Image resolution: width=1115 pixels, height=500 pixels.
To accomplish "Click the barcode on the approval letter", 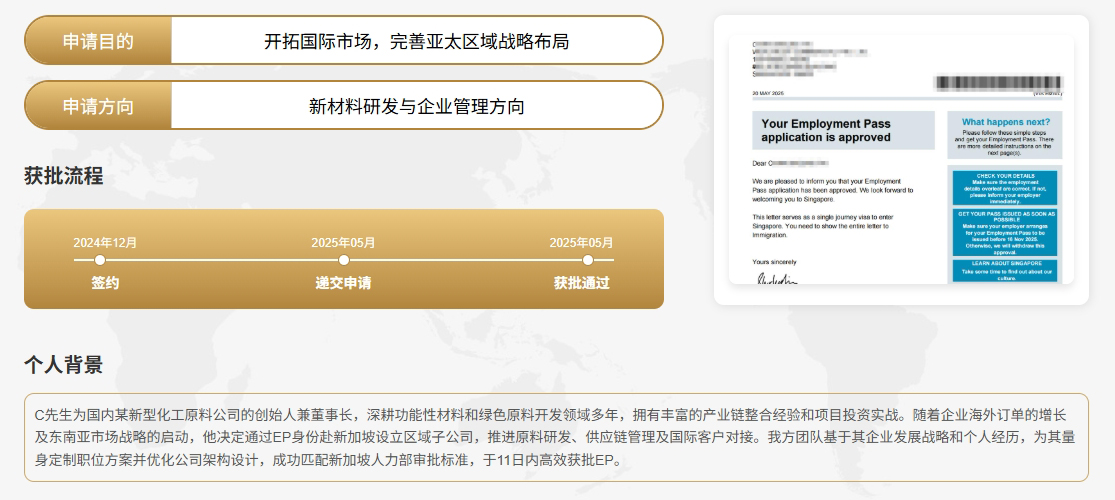I will [997, 83].
